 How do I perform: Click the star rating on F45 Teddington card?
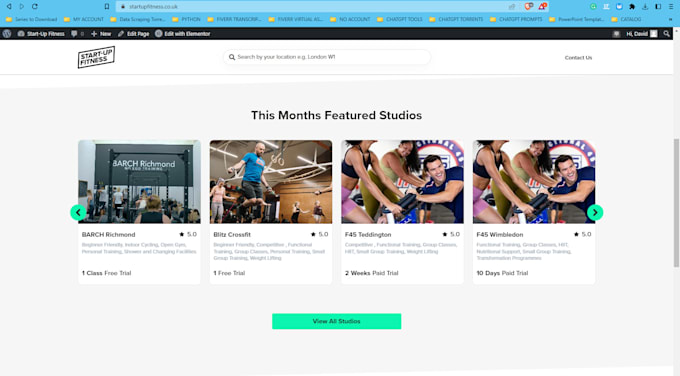(x=451, y=234)
